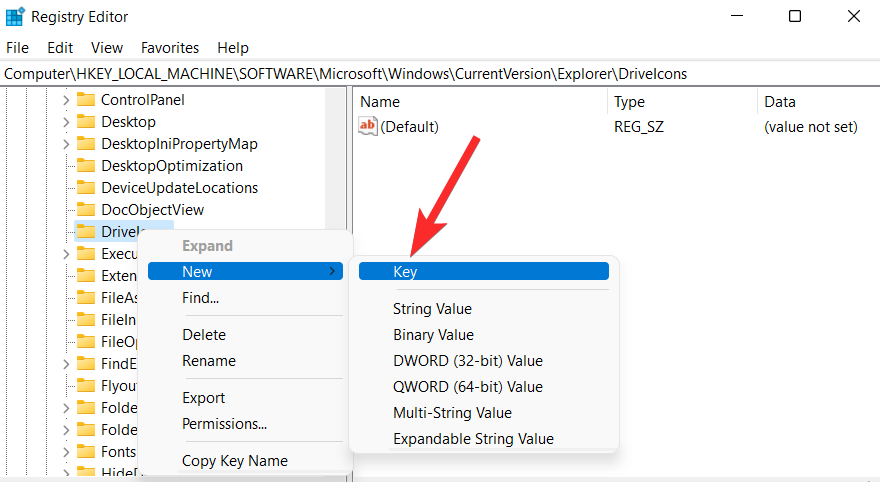The height and width of the screenshot is (482, 880).
Task: Expand the DesktopIniPropertyMap tree node
Action: (x=66, y=144)
